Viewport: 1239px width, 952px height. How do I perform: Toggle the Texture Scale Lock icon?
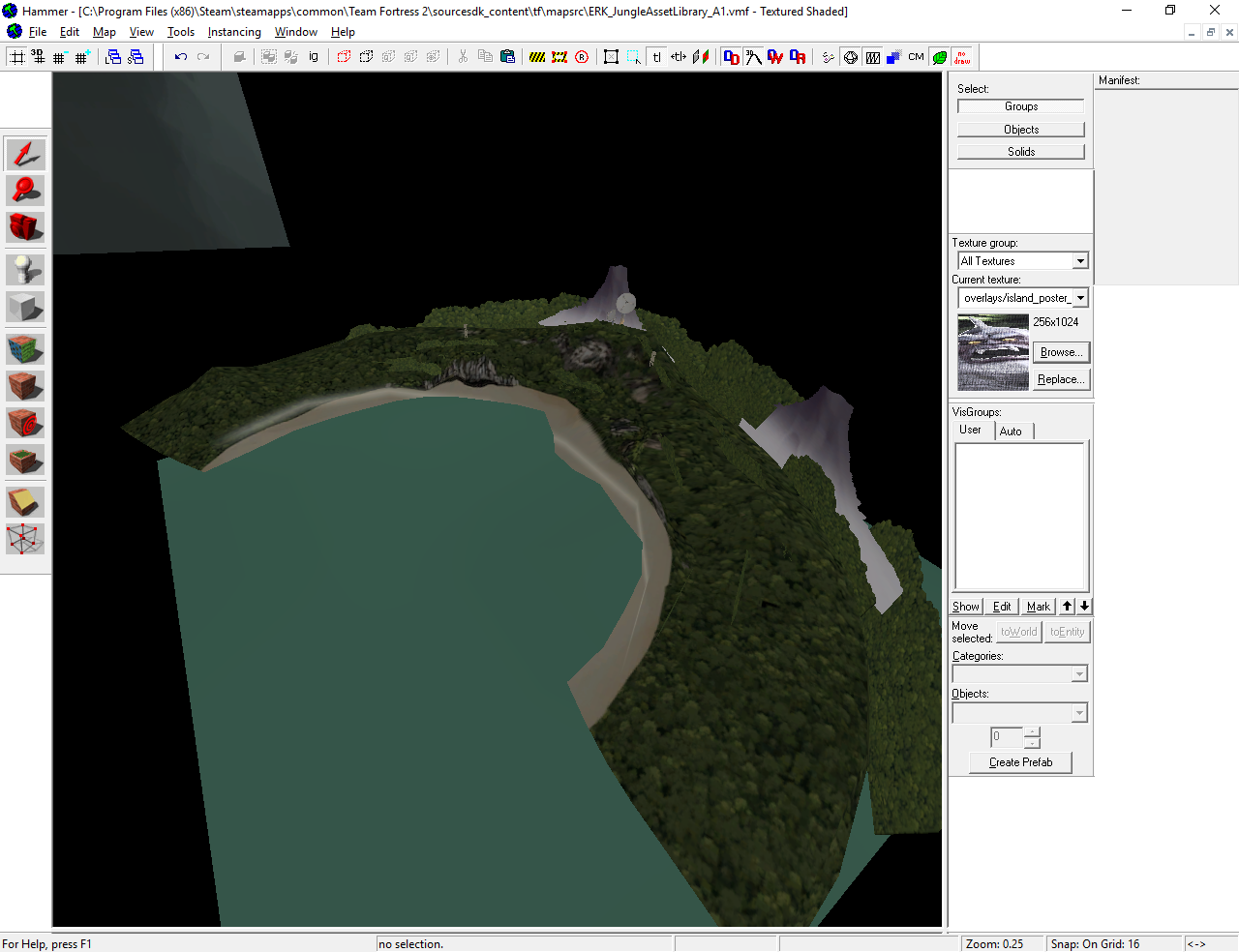679,57
